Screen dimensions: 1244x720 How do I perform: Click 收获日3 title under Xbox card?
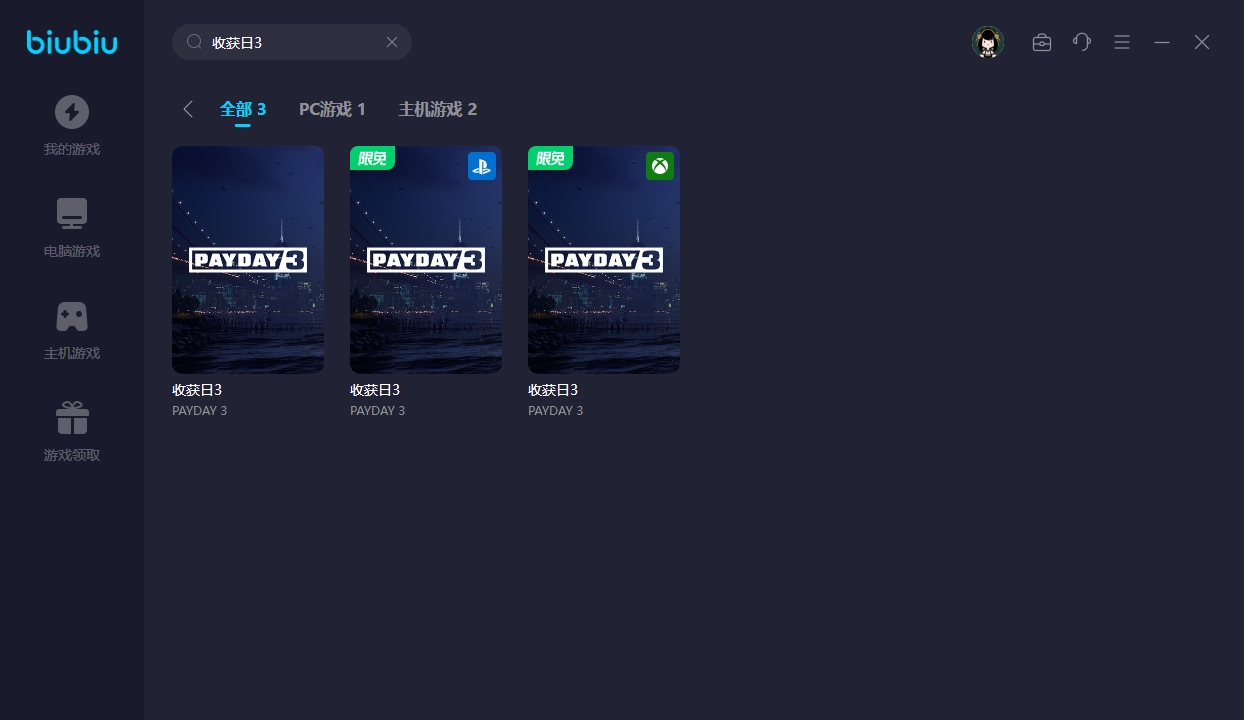(x=553, y=390)
